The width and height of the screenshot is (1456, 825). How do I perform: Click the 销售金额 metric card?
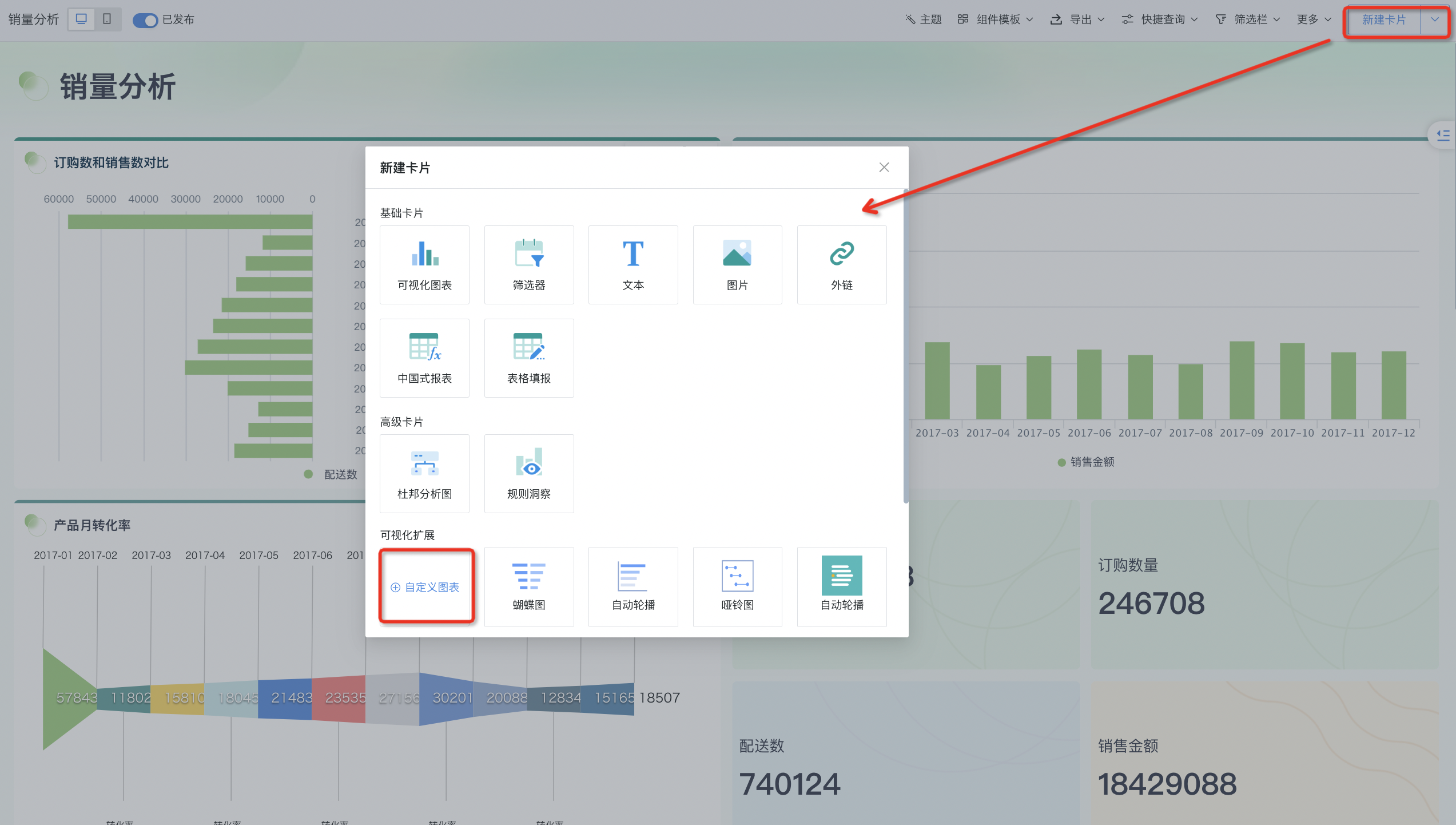1264,753
